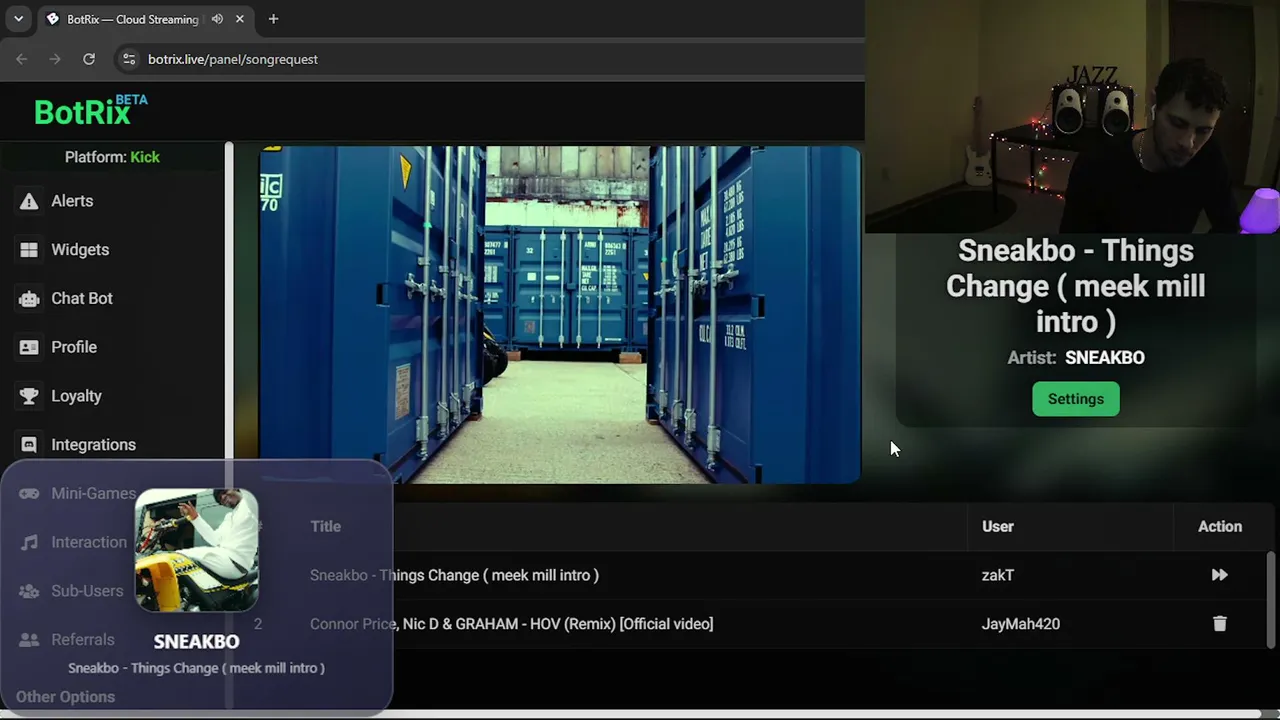Click the now playing song title heading

(x=1076, y=286)
